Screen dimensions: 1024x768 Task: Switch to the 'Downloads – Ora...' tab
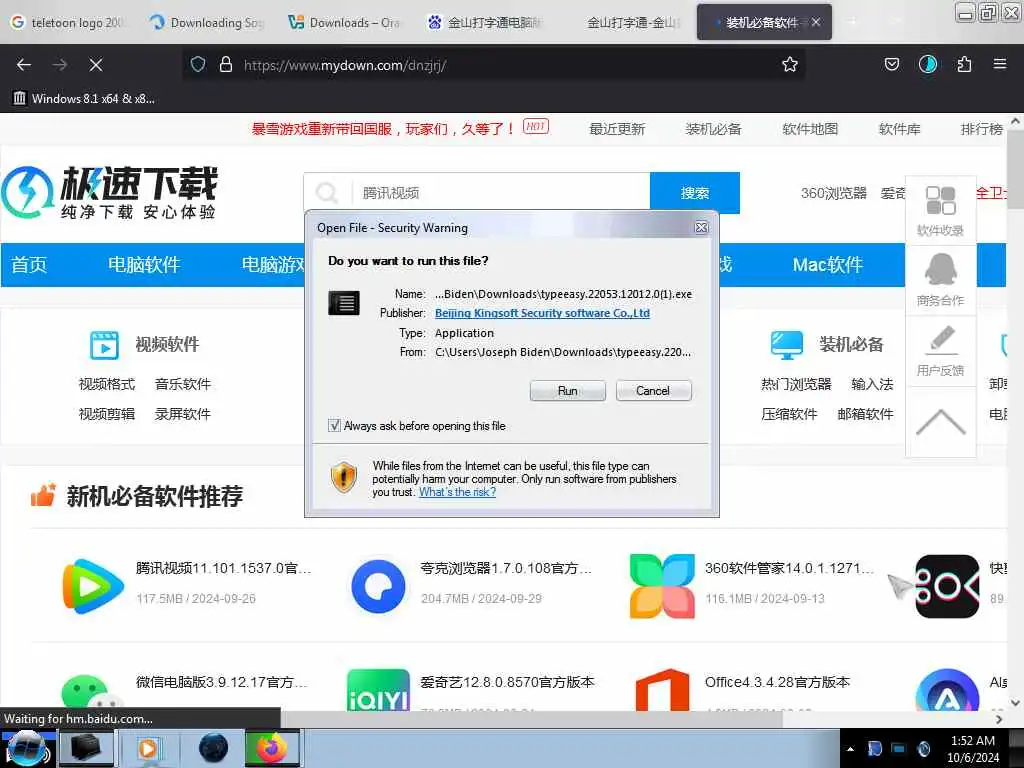coord(344,22)
